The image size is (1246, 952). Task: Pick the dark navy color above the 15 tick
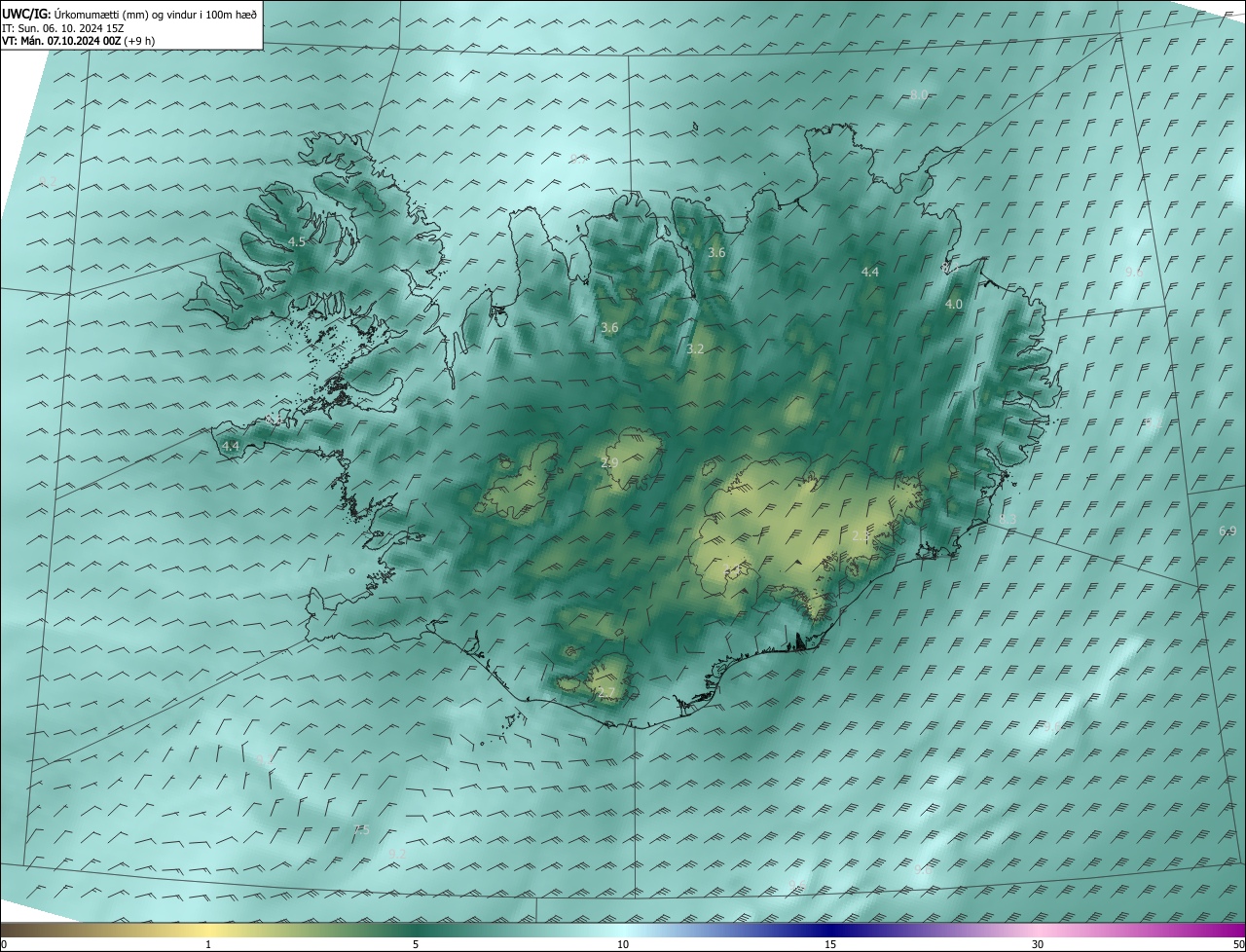(830, 930)
